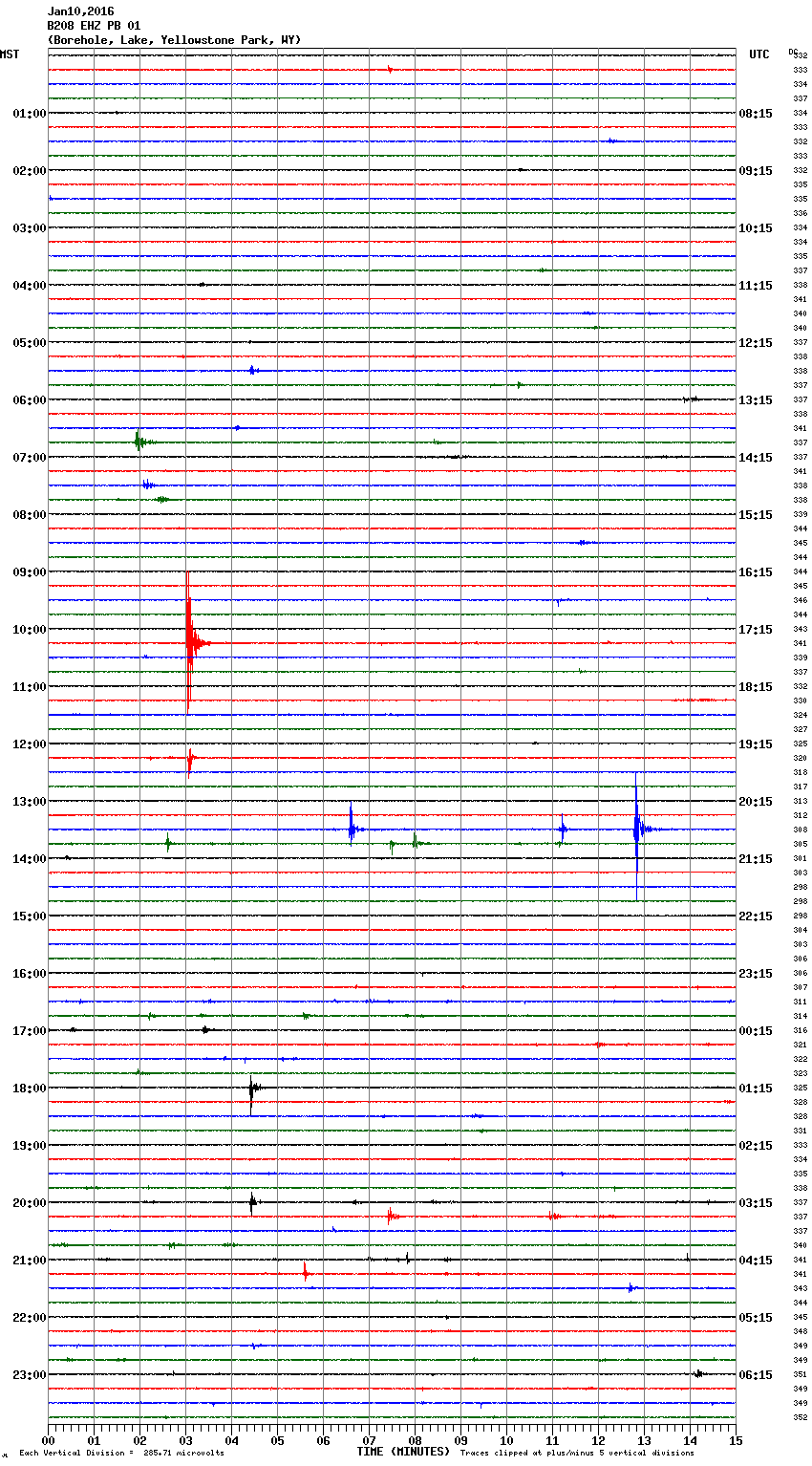Click the 'TIME (MINUTES)' axis title
The image size is (812, 1466).
403,1452
